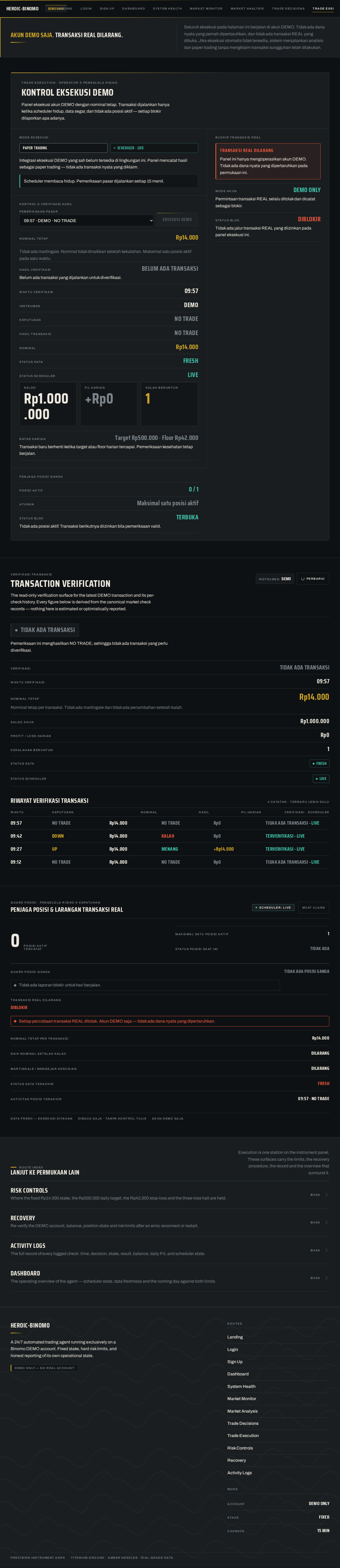Click the KALAH result in the 09:42 row

pyautogui.click(x=168, y=836)
